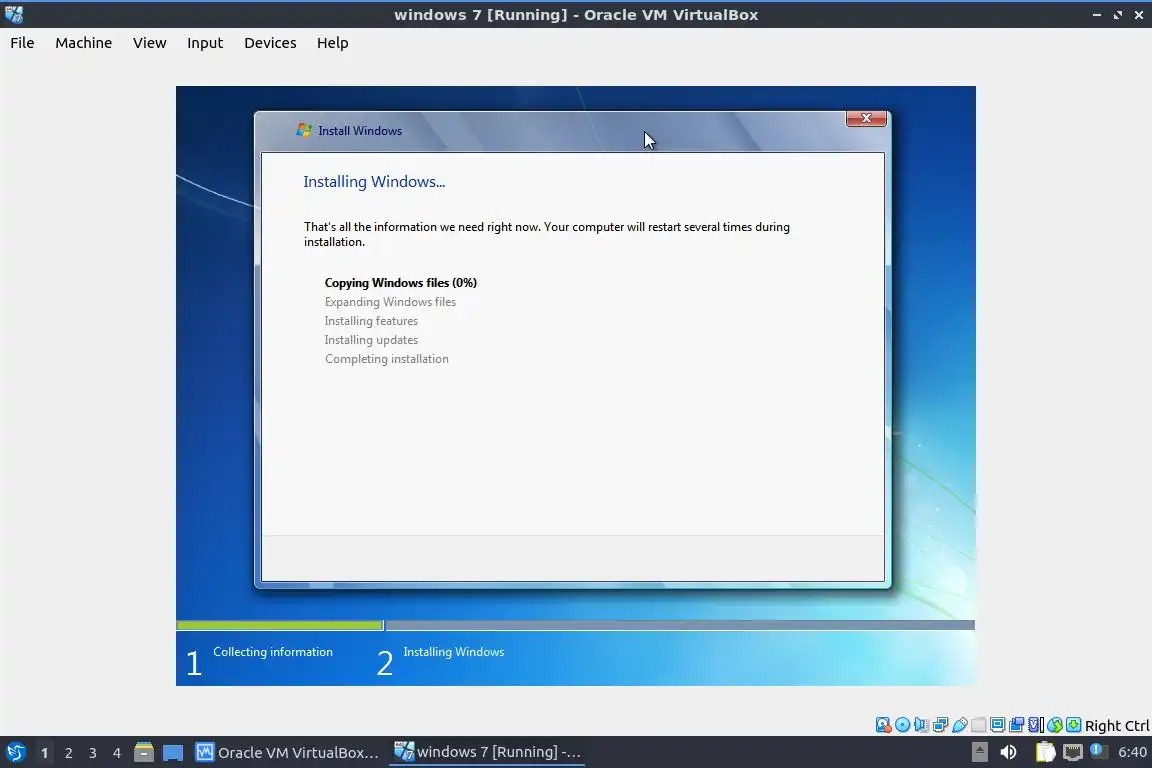Image resolution: width=1152 pixels, height=768 pixels.
Task: Open the start menu bird icon
Action: tap(15, 752)
